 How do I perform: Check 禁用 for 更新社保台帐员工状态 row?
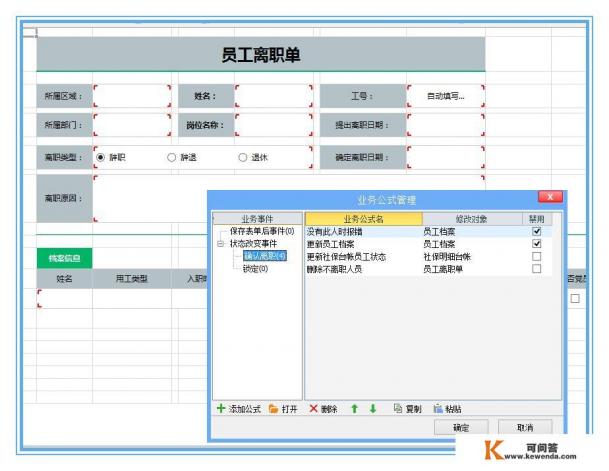[x=536, y=256]
